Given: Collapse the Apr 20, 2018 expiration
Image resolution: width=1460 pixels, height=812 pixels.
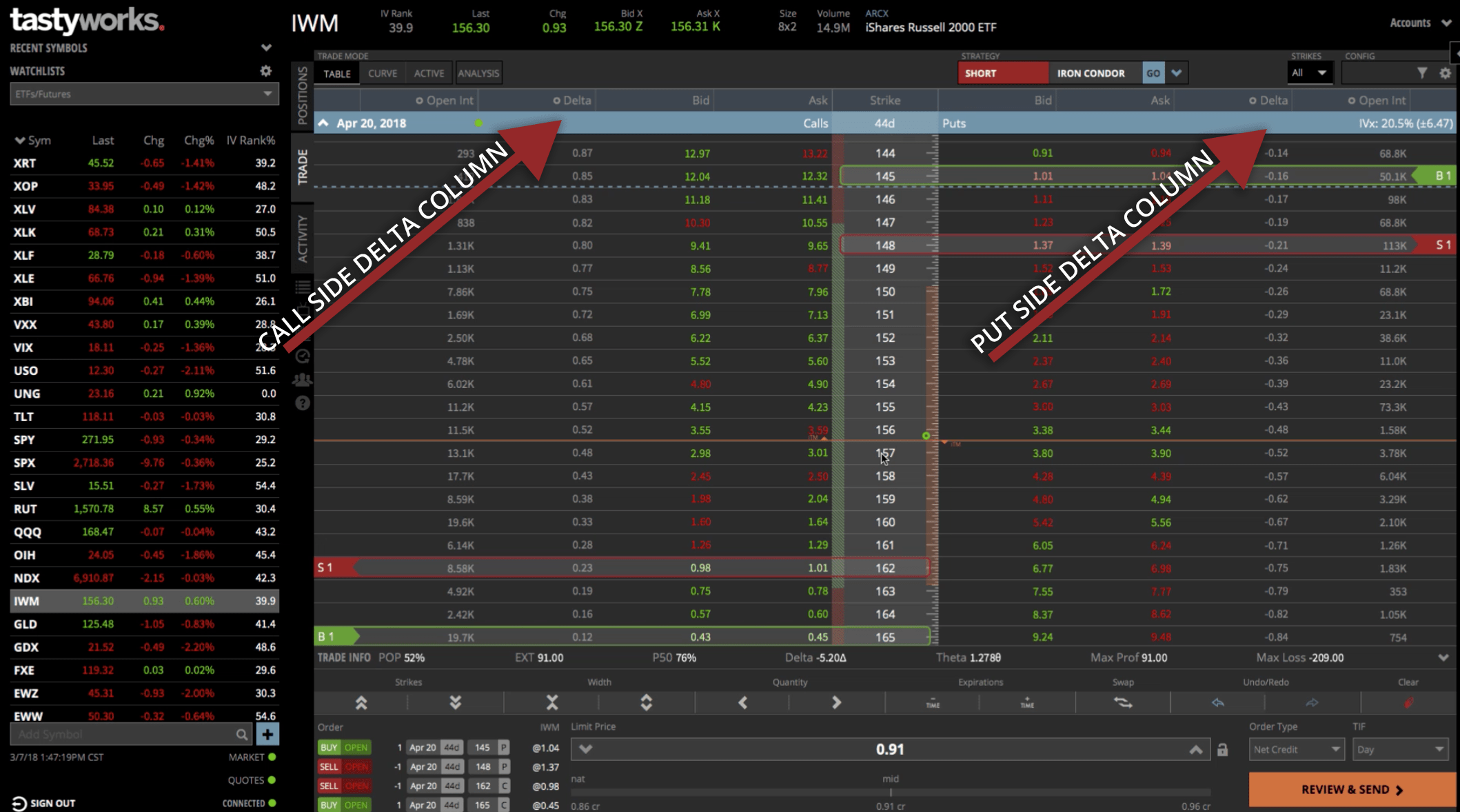Looking at the screenshot, I should pyautogui.click(x=323, y=123).
